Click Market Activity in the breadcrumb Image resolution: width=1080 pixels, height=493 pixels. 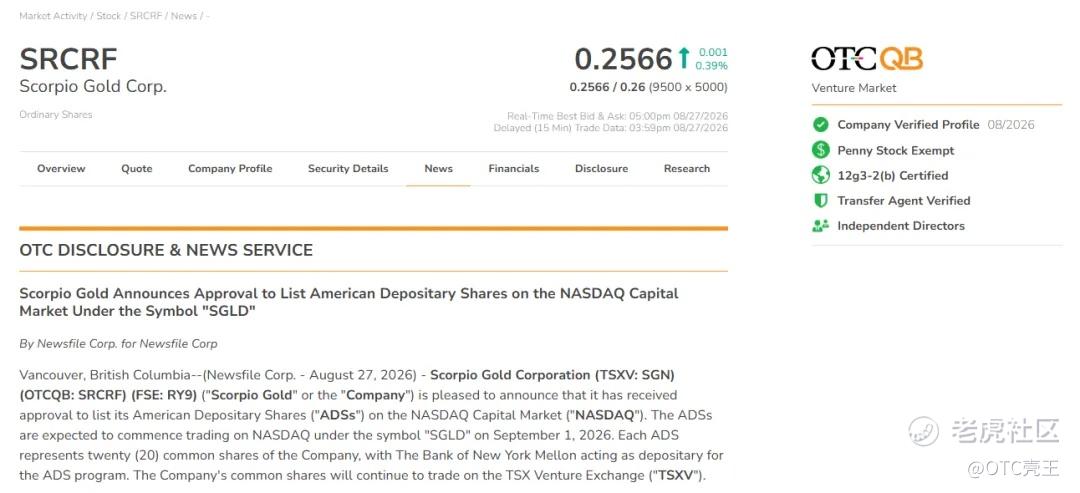[53, 16]
